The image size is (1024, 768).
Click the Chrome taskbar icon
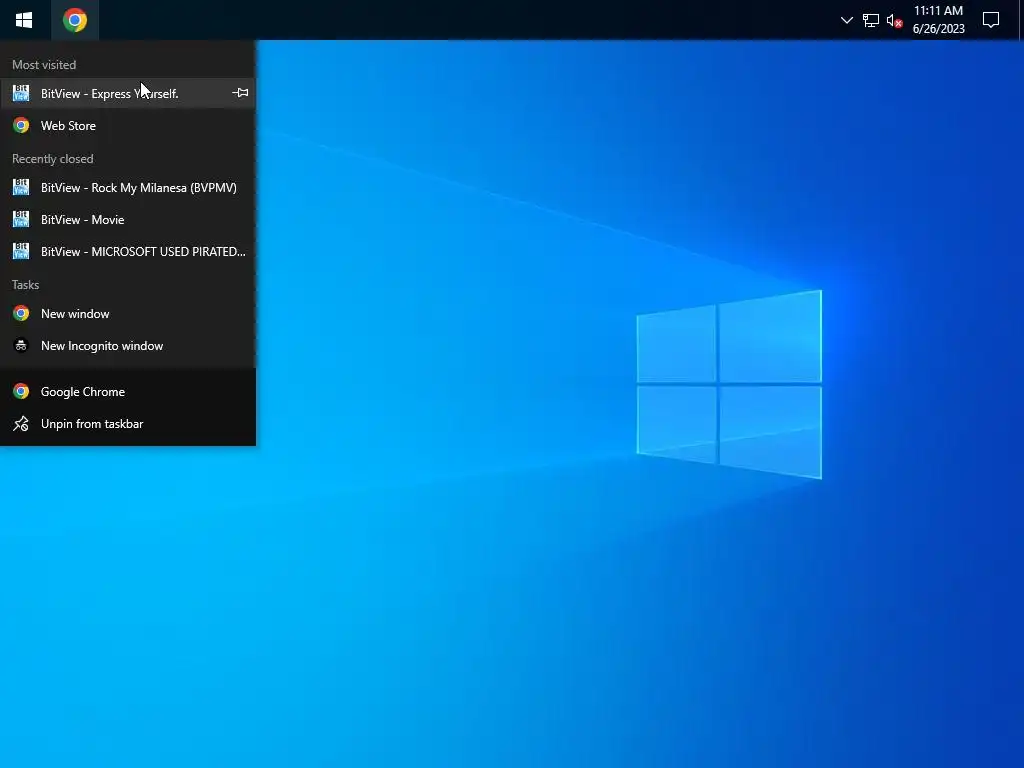click(75, 20)
